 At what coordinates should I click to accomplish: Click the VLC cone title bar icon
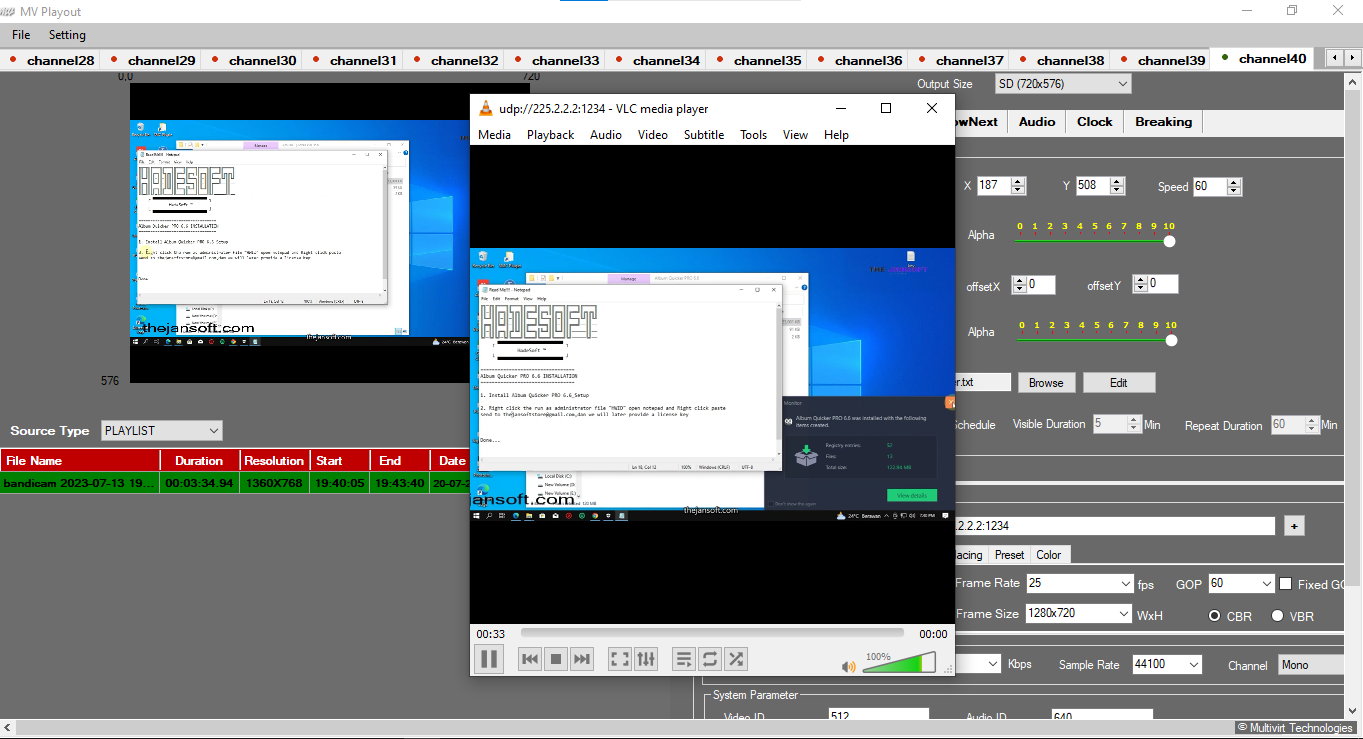[485, 108]
